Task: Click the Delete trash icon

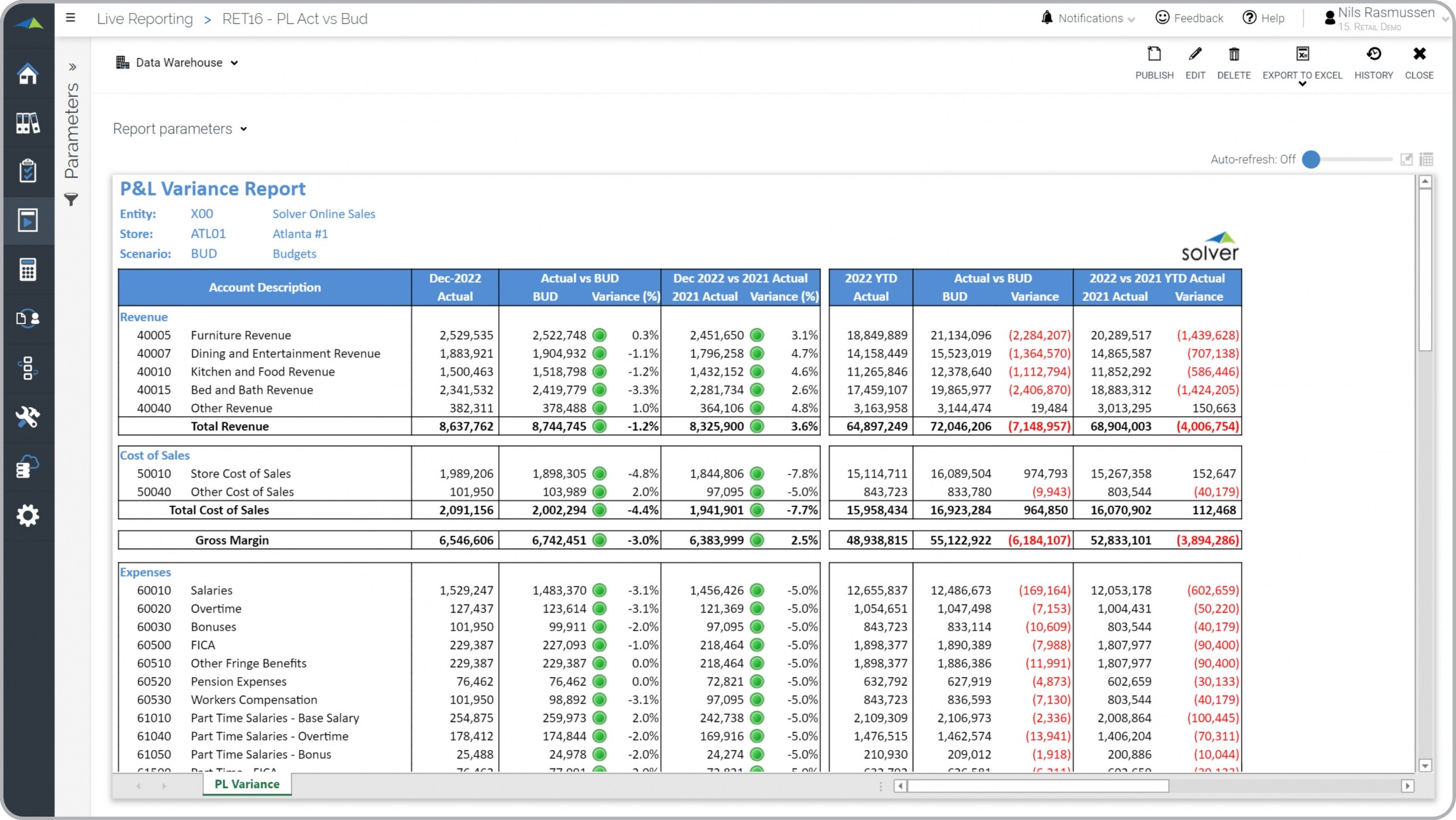Action: pyautogui.click(x=1234, y=55)
